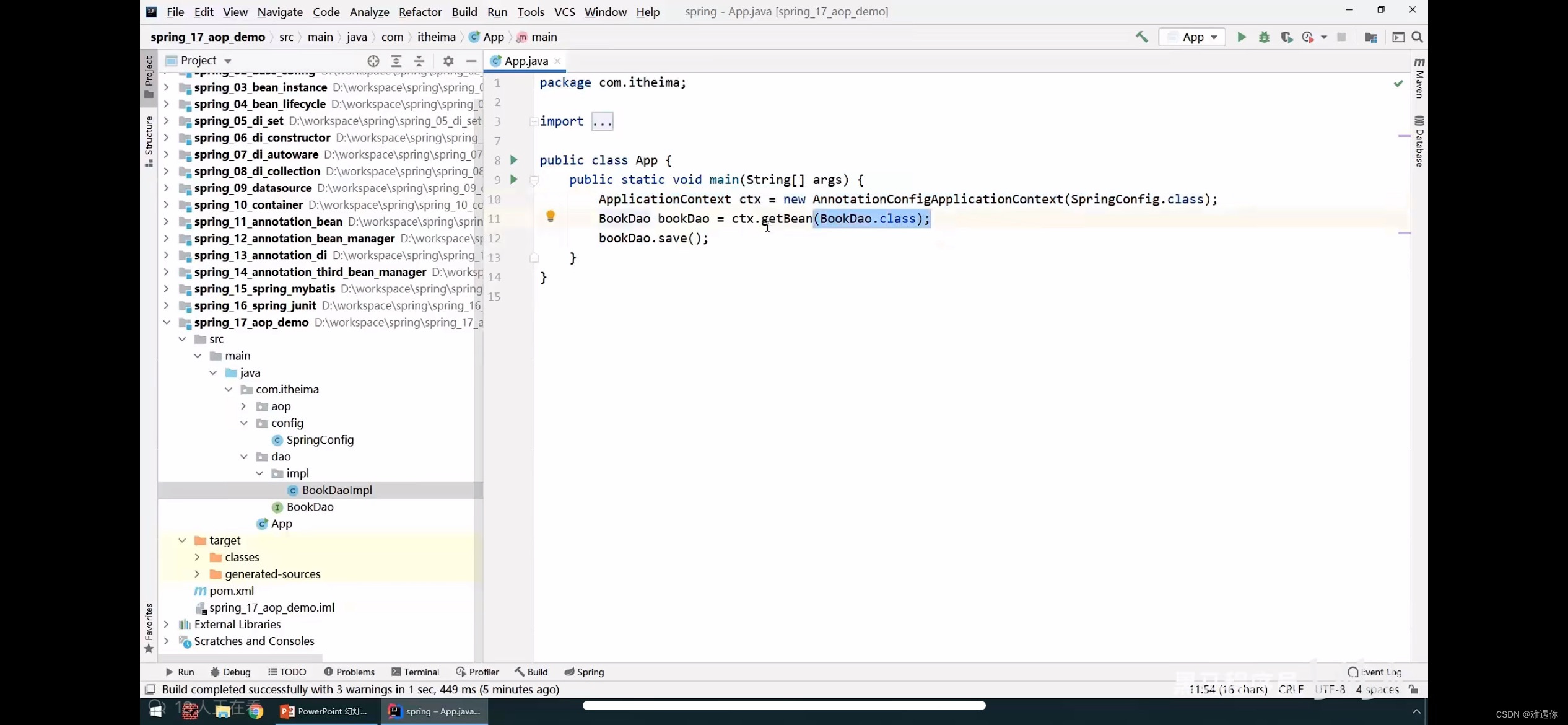The height and width of the screenshot is (725, 1568).
Task: Open the Spring tool window
Action: 584,672
